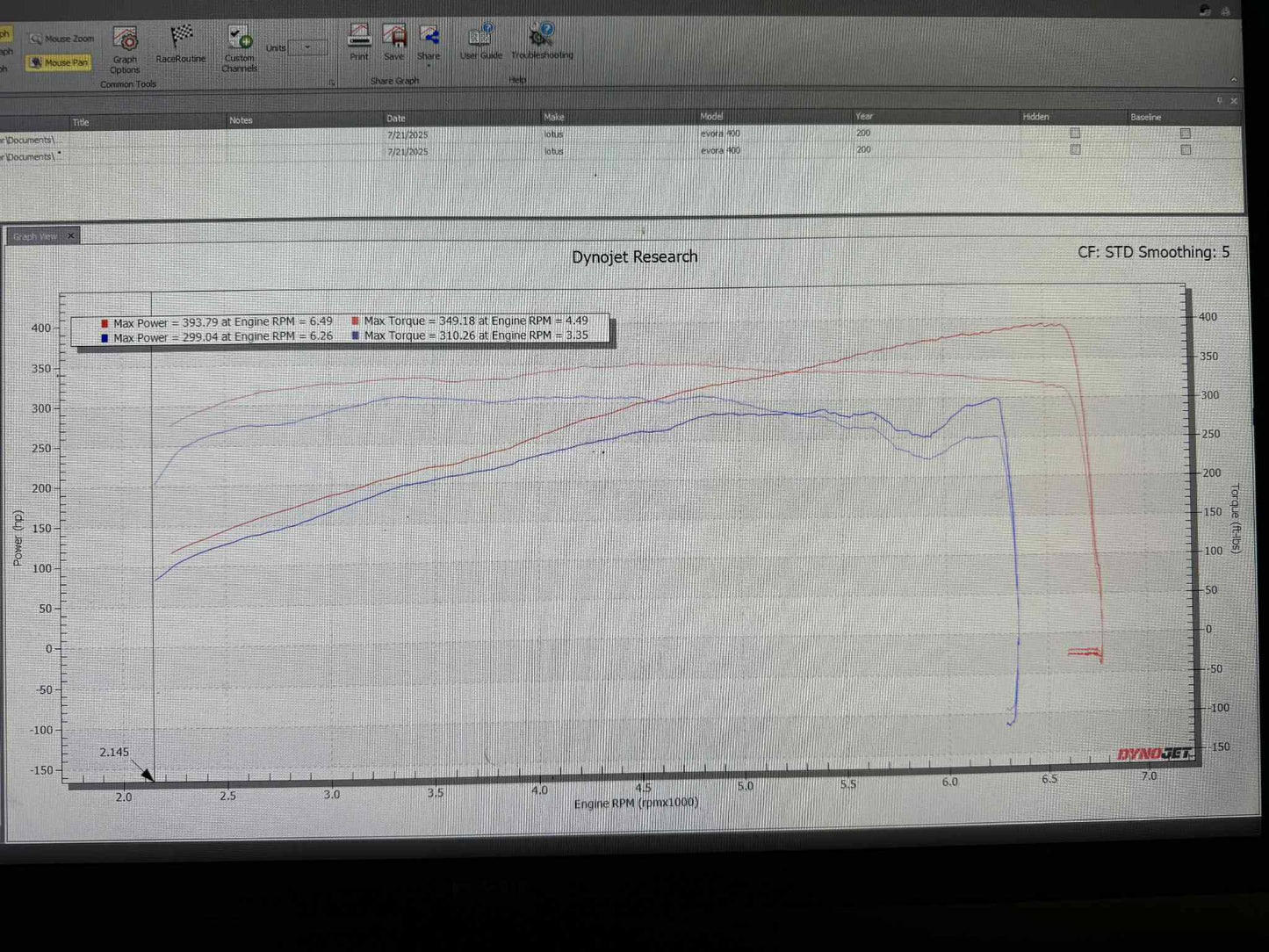Save the current graph
Screen dimensions: 1269x952
tap(394, 42)
